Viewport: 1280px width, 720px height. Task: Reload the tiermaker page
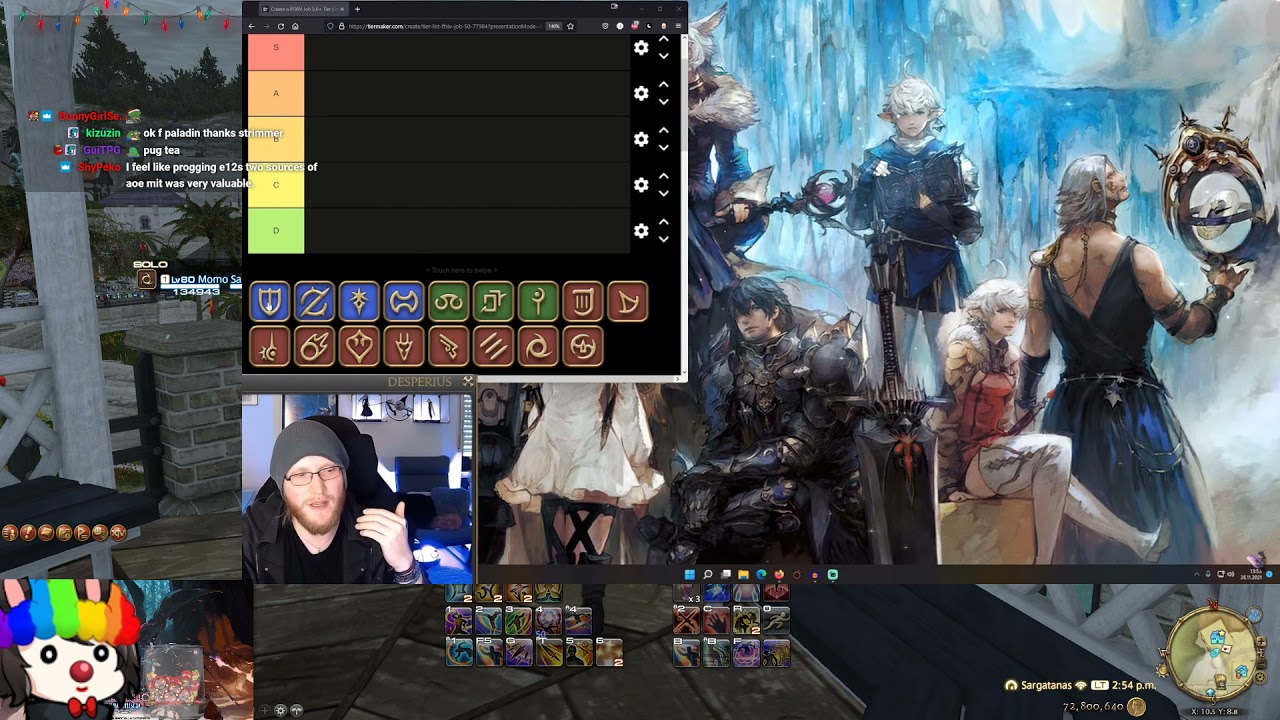pos(281,26)
